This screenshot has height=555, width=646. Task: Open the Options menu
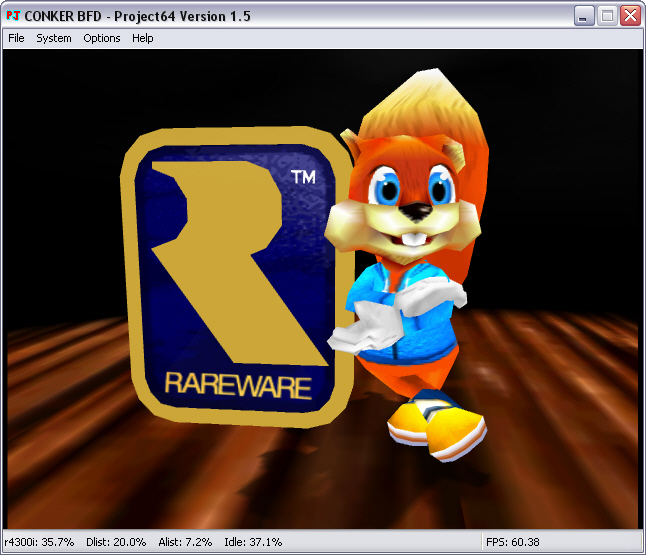pos(102,38)
